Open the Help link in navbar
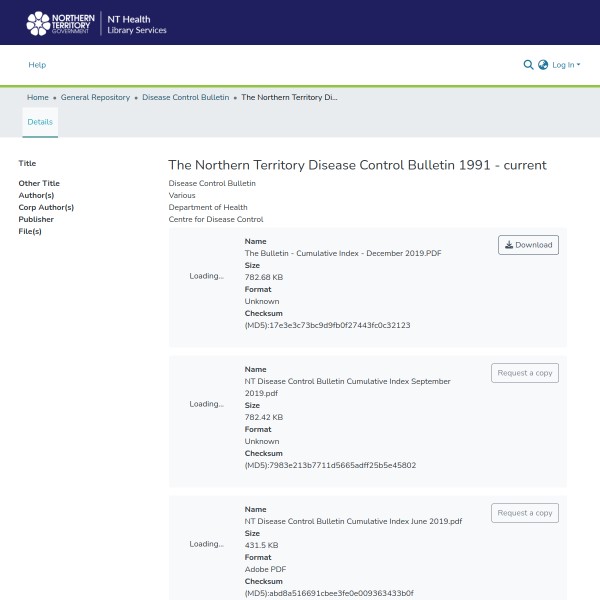The width and height of the screenshot is (600, 600). point(37,65)
